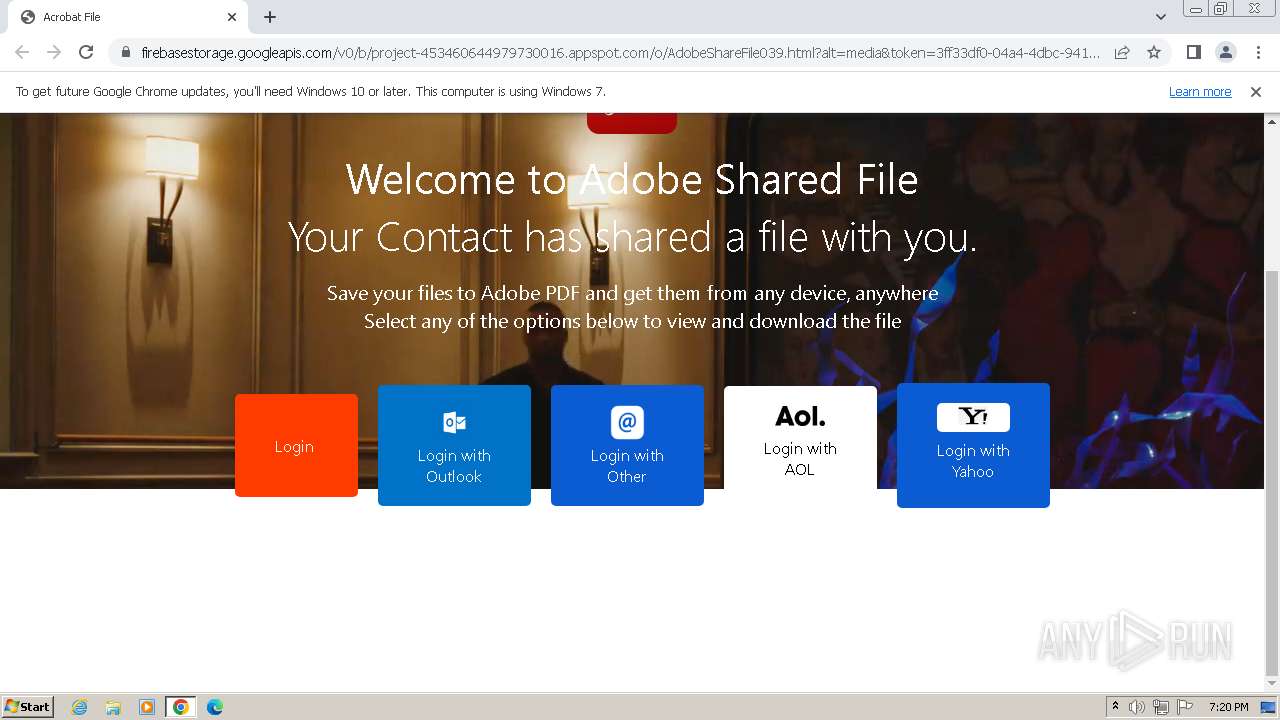
Task: Close the Acrobat File tab
Action: coord(232,17)
